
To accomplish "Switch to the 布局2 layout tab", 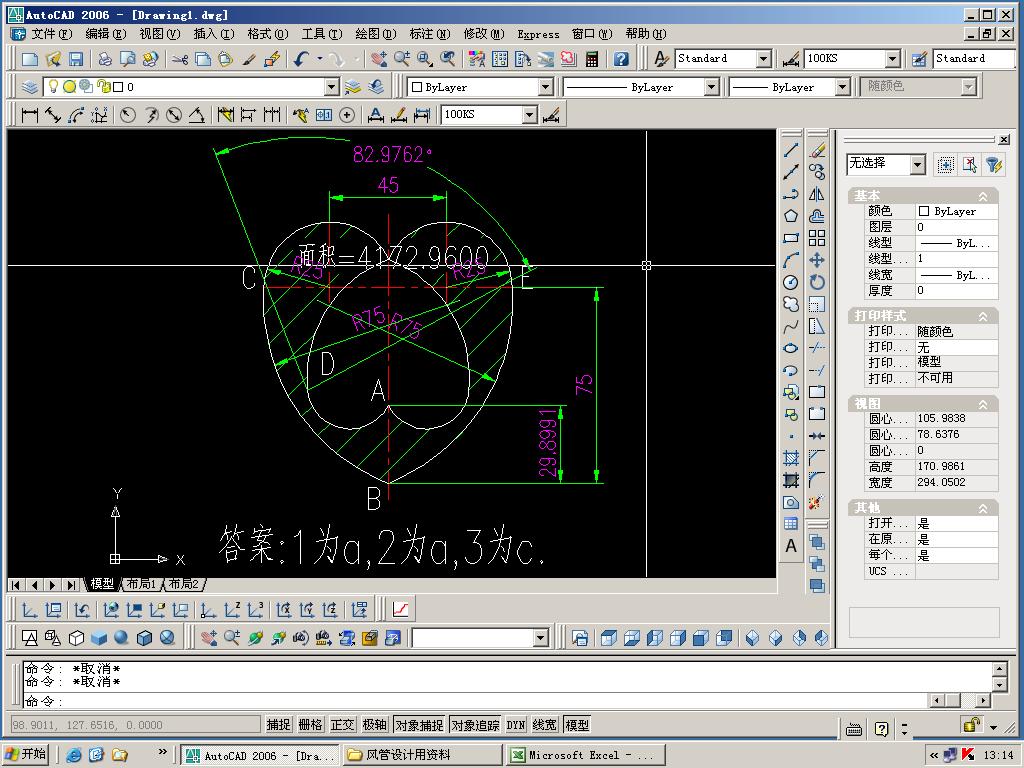I will pos(184,584).
